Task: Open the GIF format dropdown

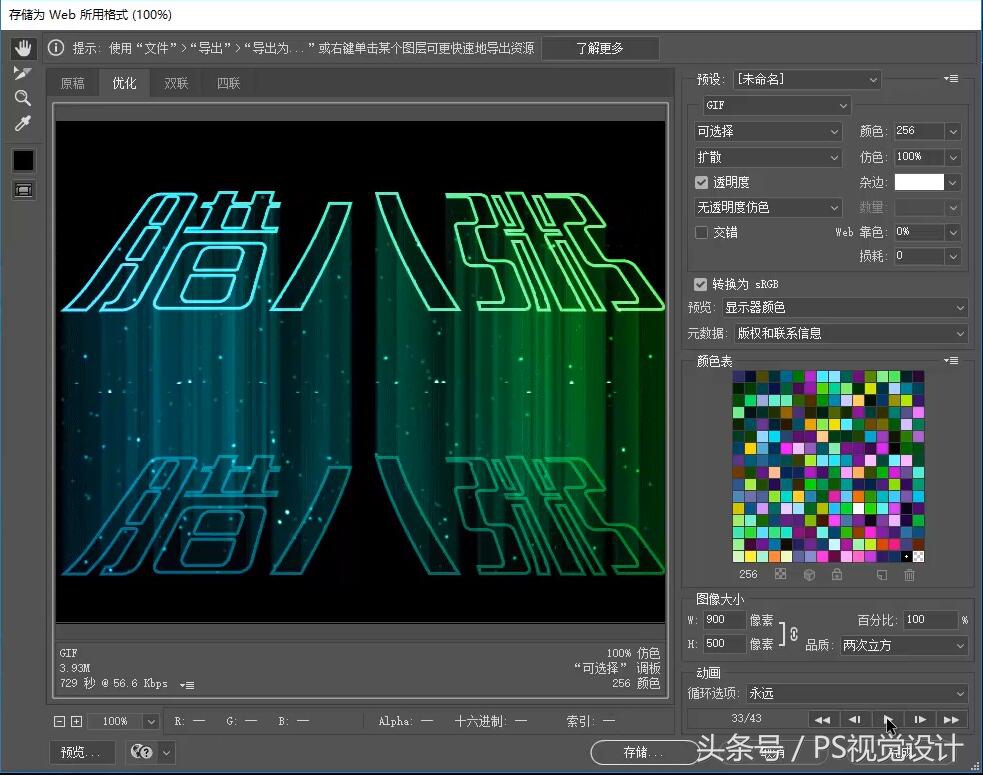Action: tap(770, 105)
